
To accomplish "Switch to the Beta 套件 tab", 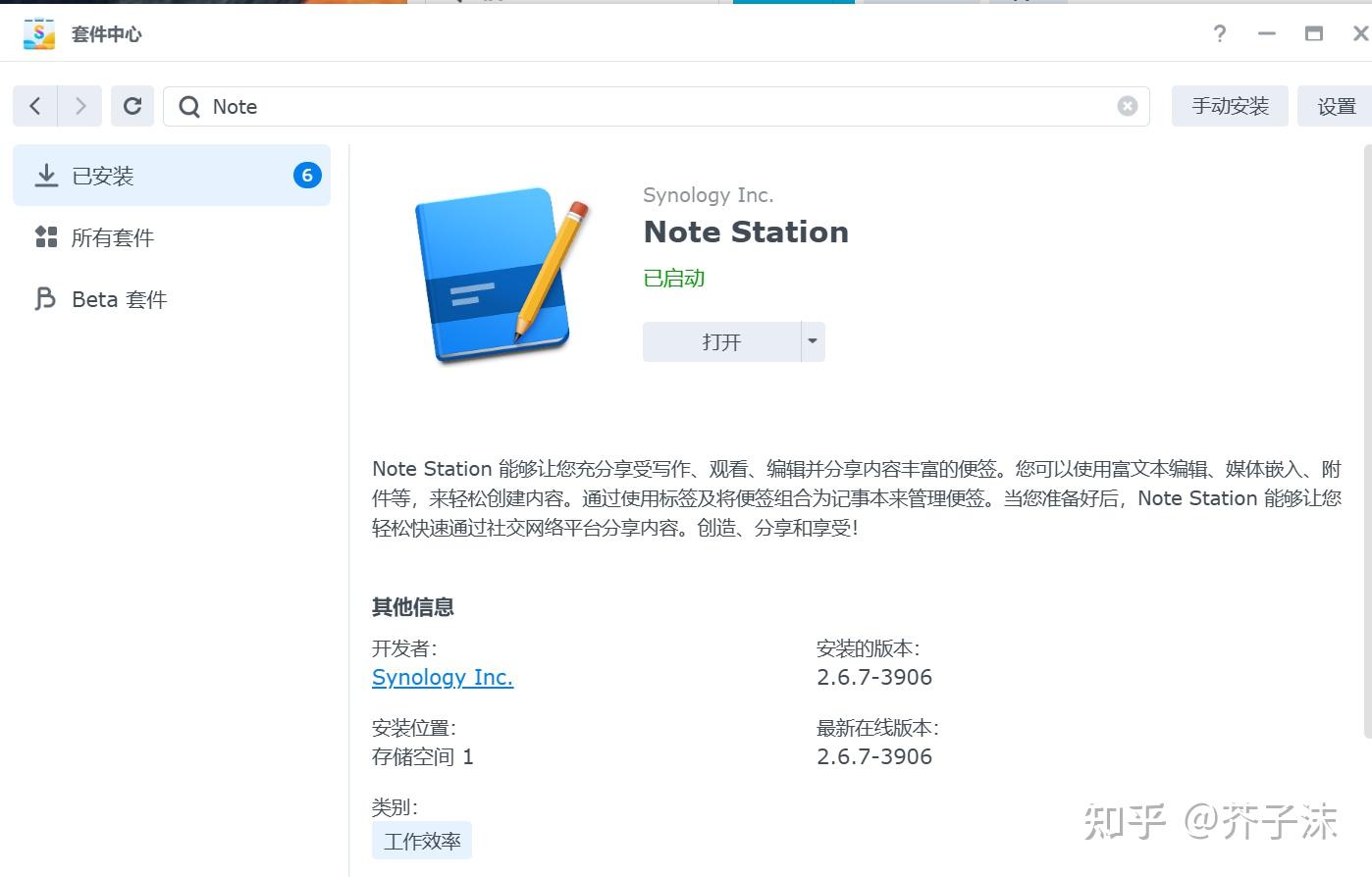I will pos(118,298).
